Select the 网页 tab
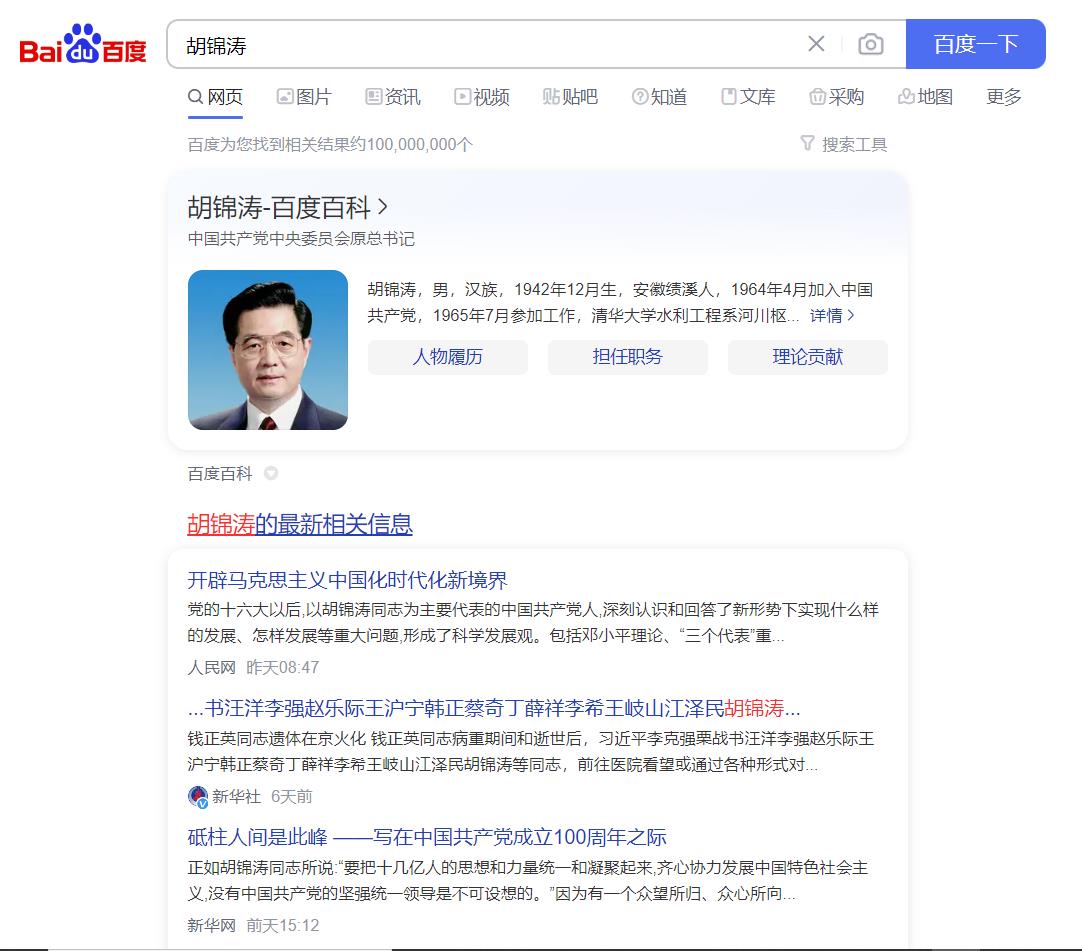Screen dimensions: 1082x951 (x=215, y=97)
